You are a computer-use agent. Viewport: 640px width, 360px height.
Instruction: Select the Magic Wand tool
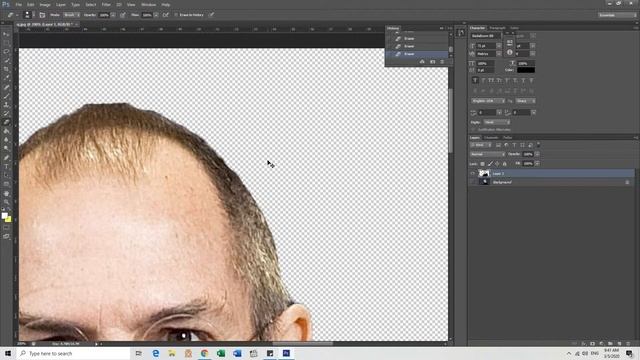coord(6,60)
